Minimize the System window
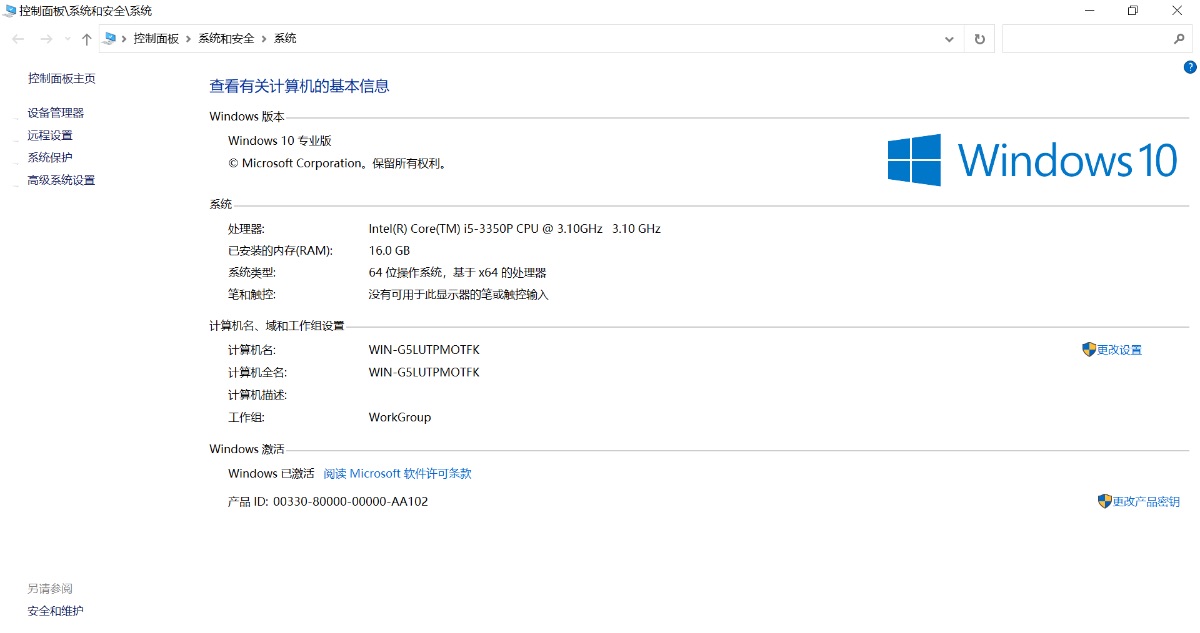 [x=1088, y=10]
